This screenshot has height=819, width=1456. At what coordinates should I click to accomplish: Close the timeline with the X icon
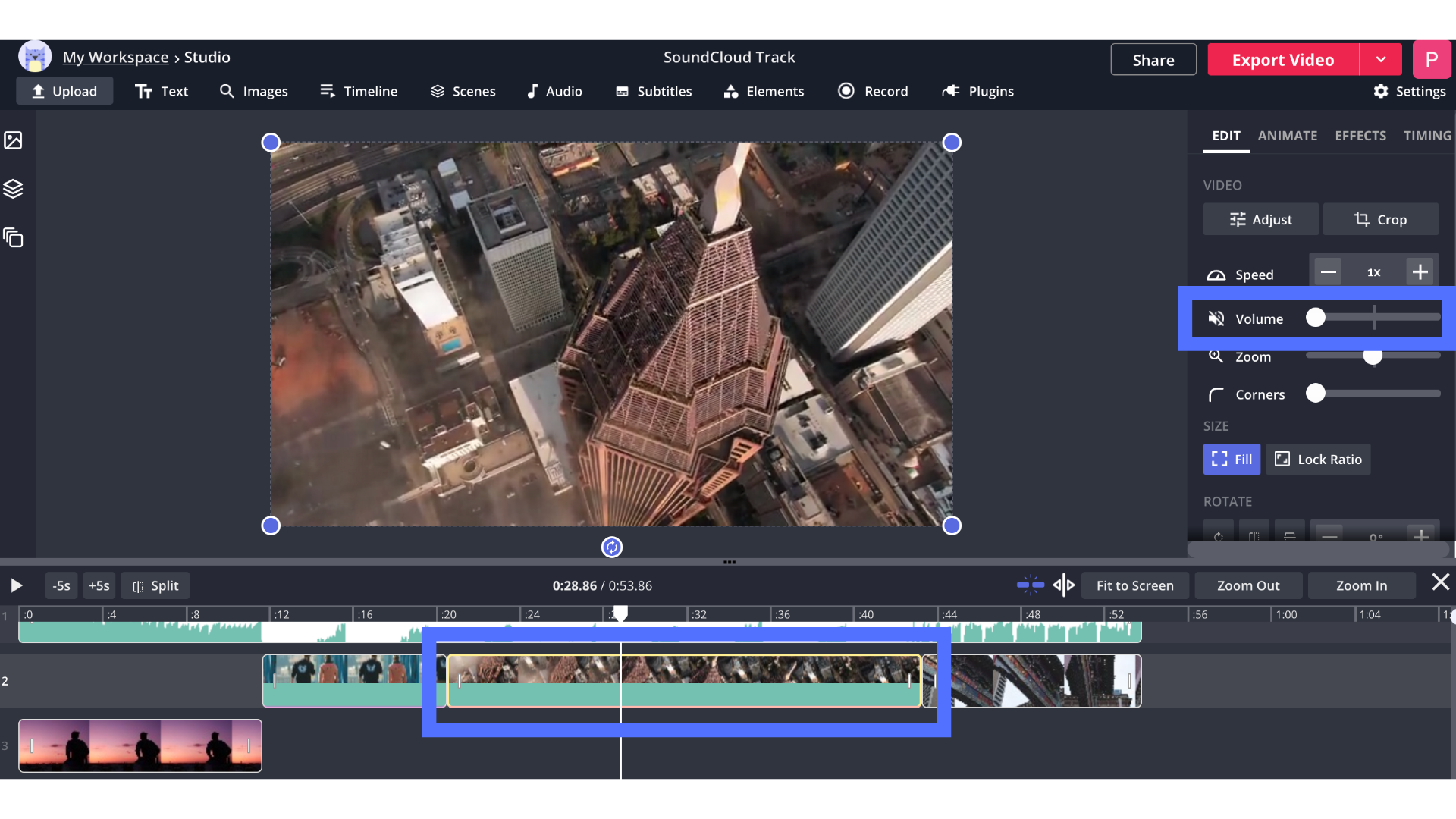[x=1440, y=582]
